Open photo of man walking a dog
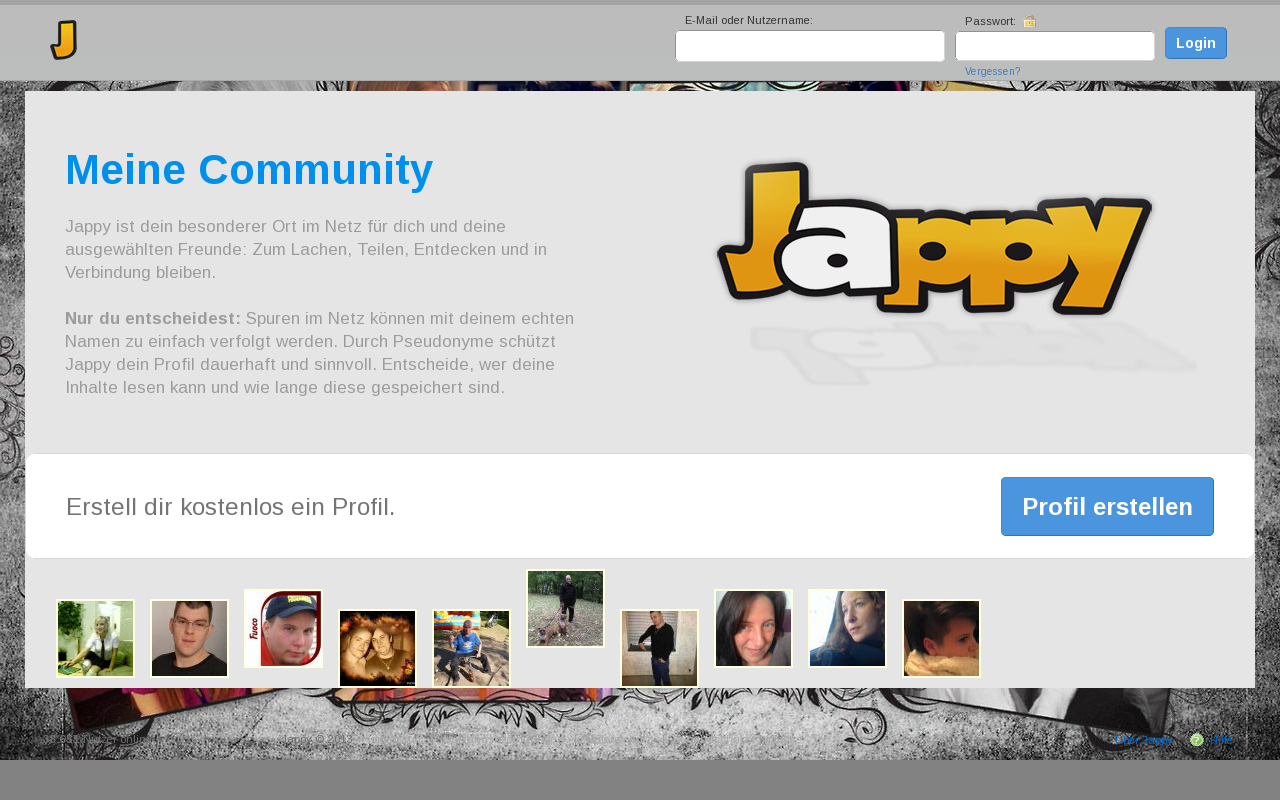Image resolution: width=1280 pixels, height=800 pixels. [565, 608]
